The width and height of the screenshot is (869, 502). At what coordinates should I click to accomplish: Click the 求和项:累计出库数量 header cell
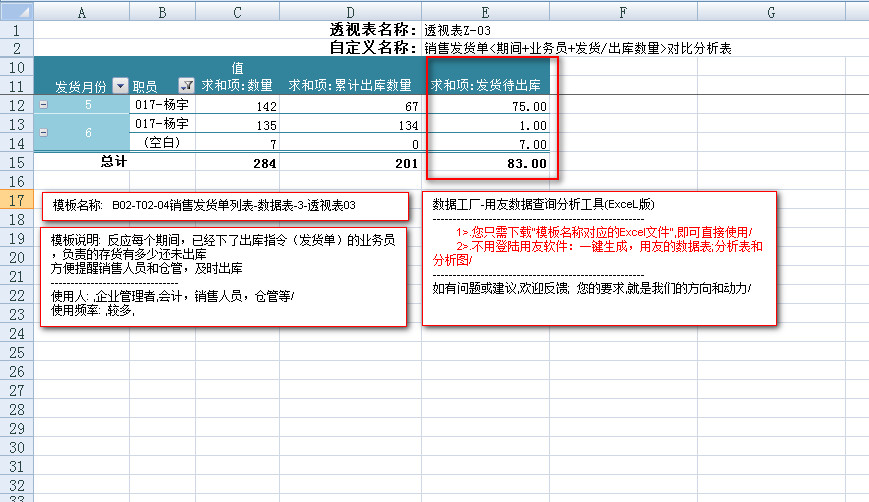tap(350, 86)
